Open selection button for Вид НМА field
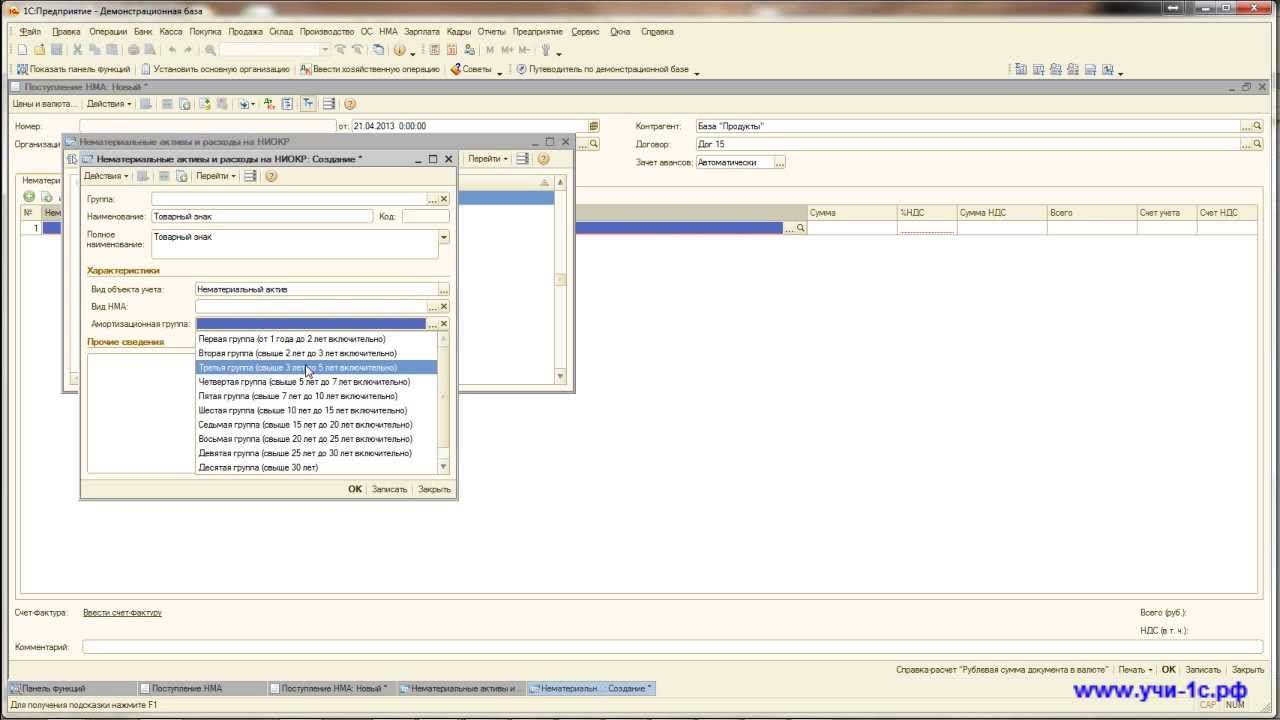This screenshot has width=1280, height=720. [432, 307]
